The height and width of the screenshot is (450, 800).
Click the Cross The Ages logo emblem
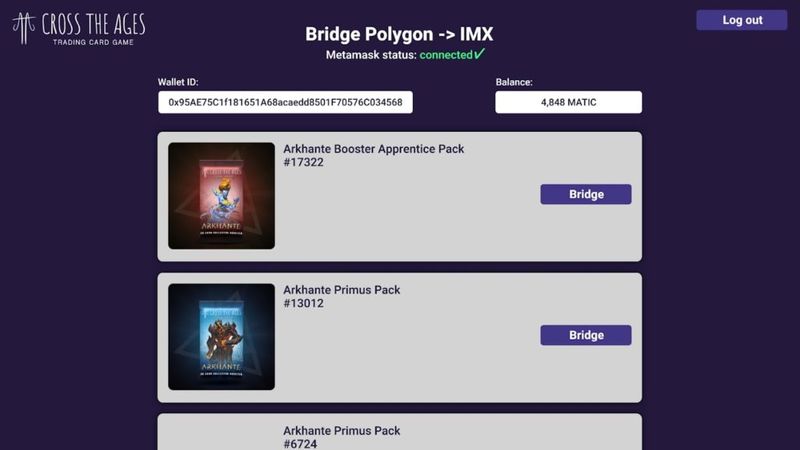pos(24,27)
